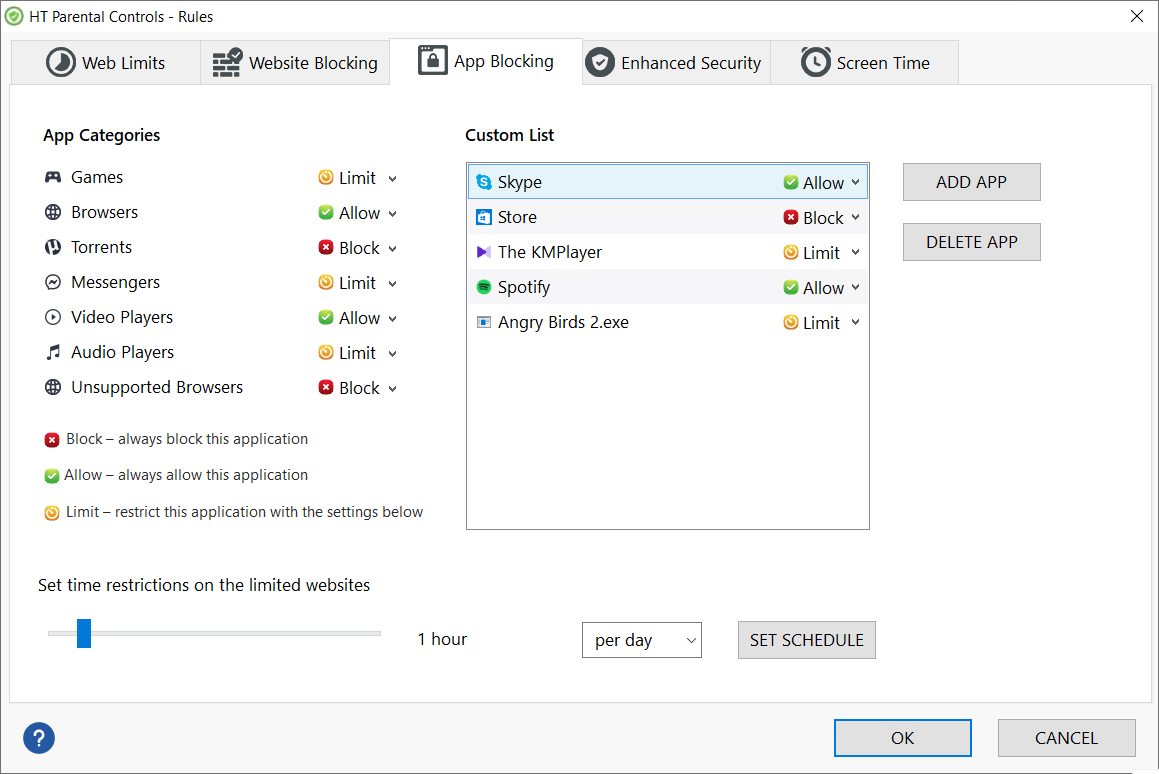Select the App Blocking tab

click(x=486, y=61)
